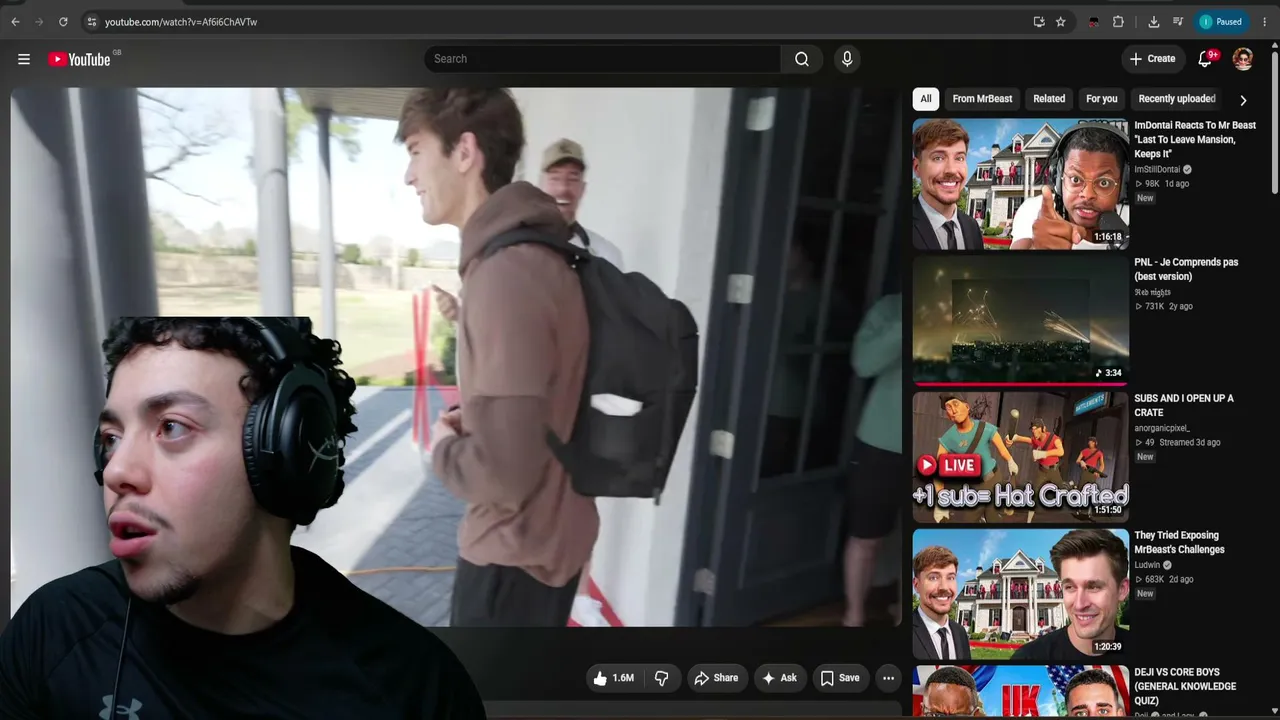Select the From MrBeast chip
Screen dimensions: 1280x720
[x=982, y=99]
